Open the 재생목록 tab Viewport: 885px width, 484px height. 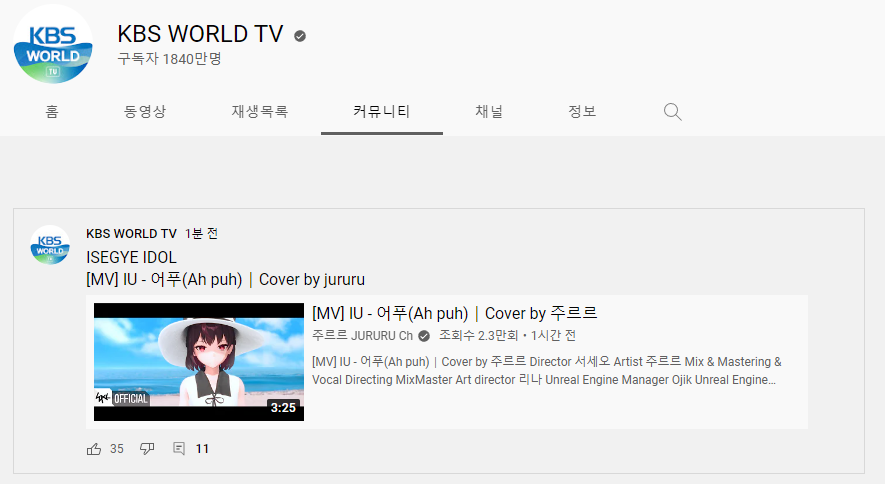[260, 112]
